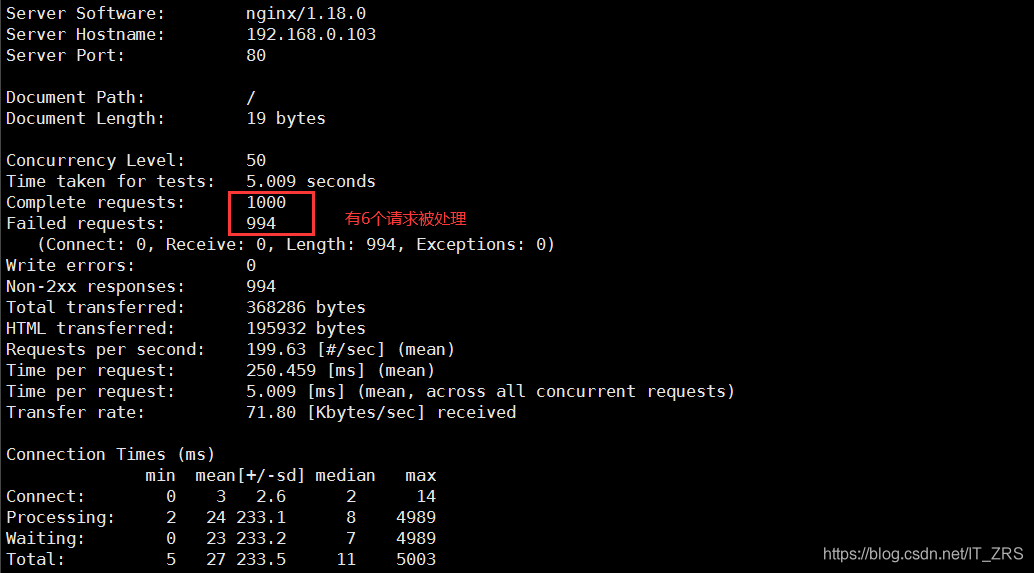
Task: Click the Transfer rate 71.80 value
Action: coord(271,412)
